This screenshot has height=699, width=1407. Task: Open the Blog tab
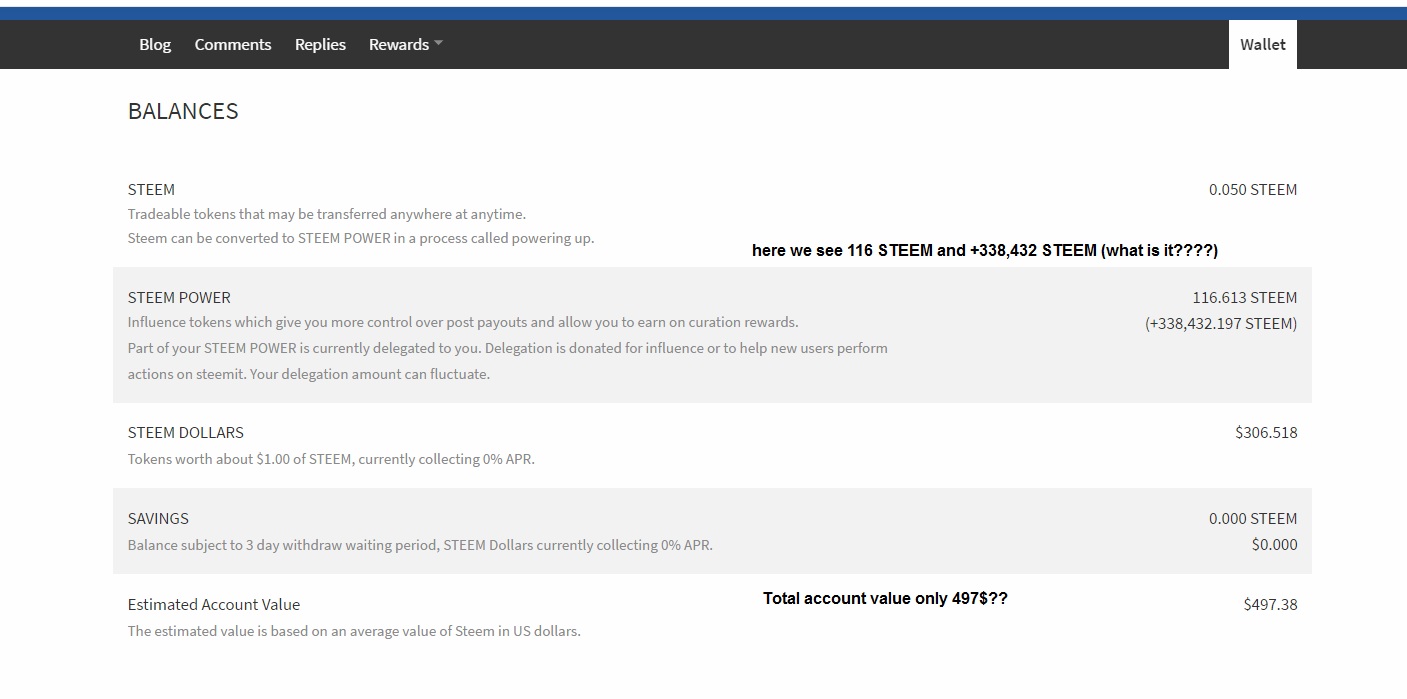(x=155, y=45)
